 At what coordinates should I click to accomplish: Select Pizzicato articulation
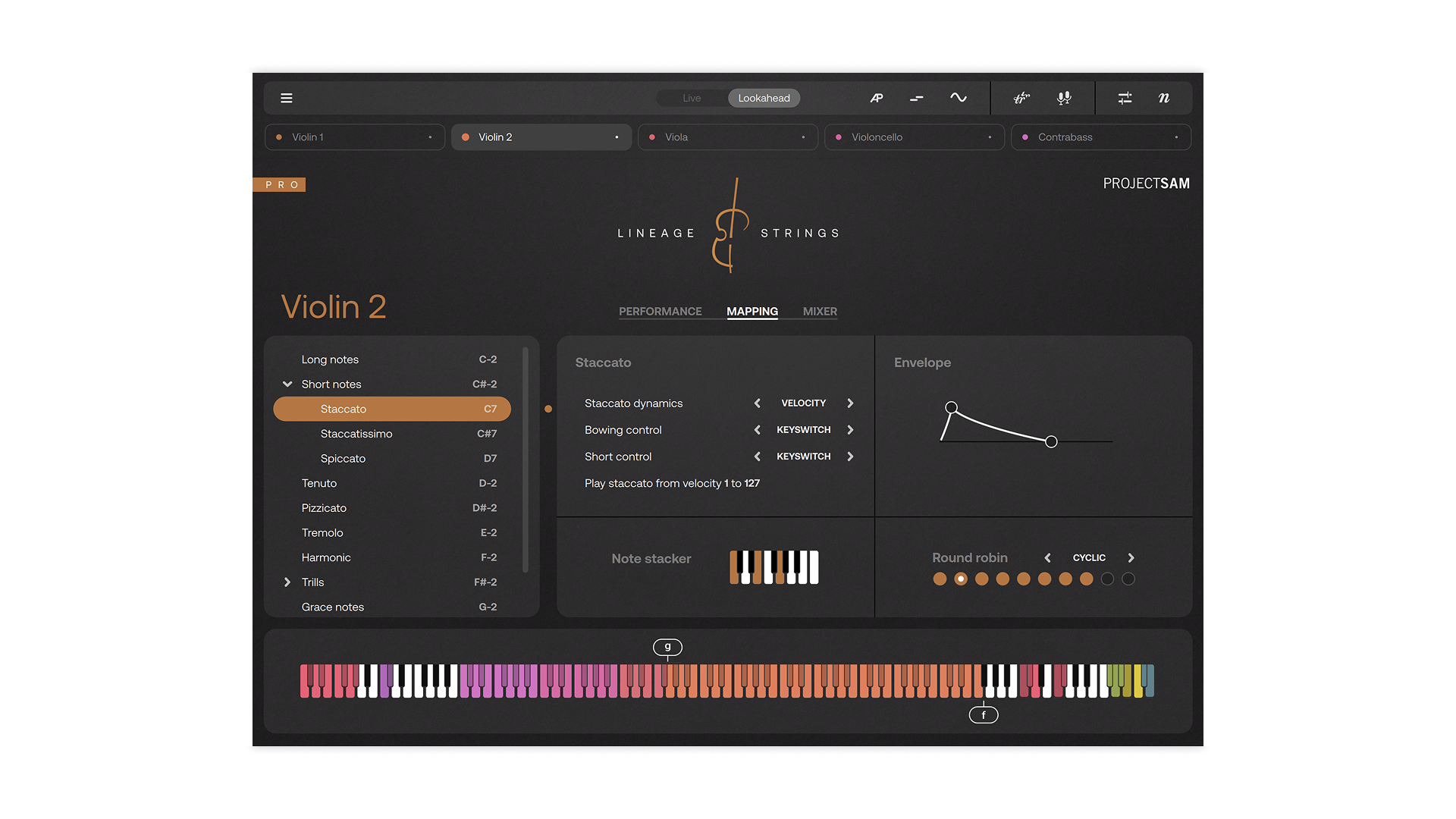(x=392, y=508)
